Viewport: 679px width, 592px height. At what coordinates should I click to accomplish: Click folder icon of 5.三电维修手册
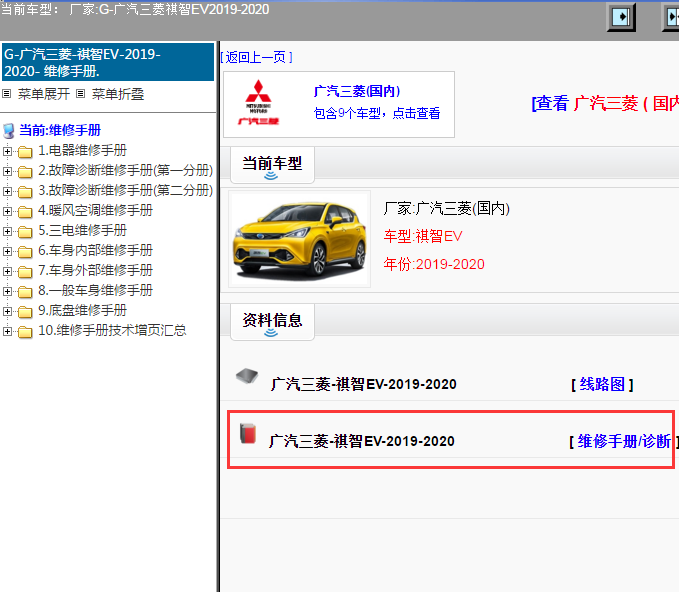click(25, 232)
